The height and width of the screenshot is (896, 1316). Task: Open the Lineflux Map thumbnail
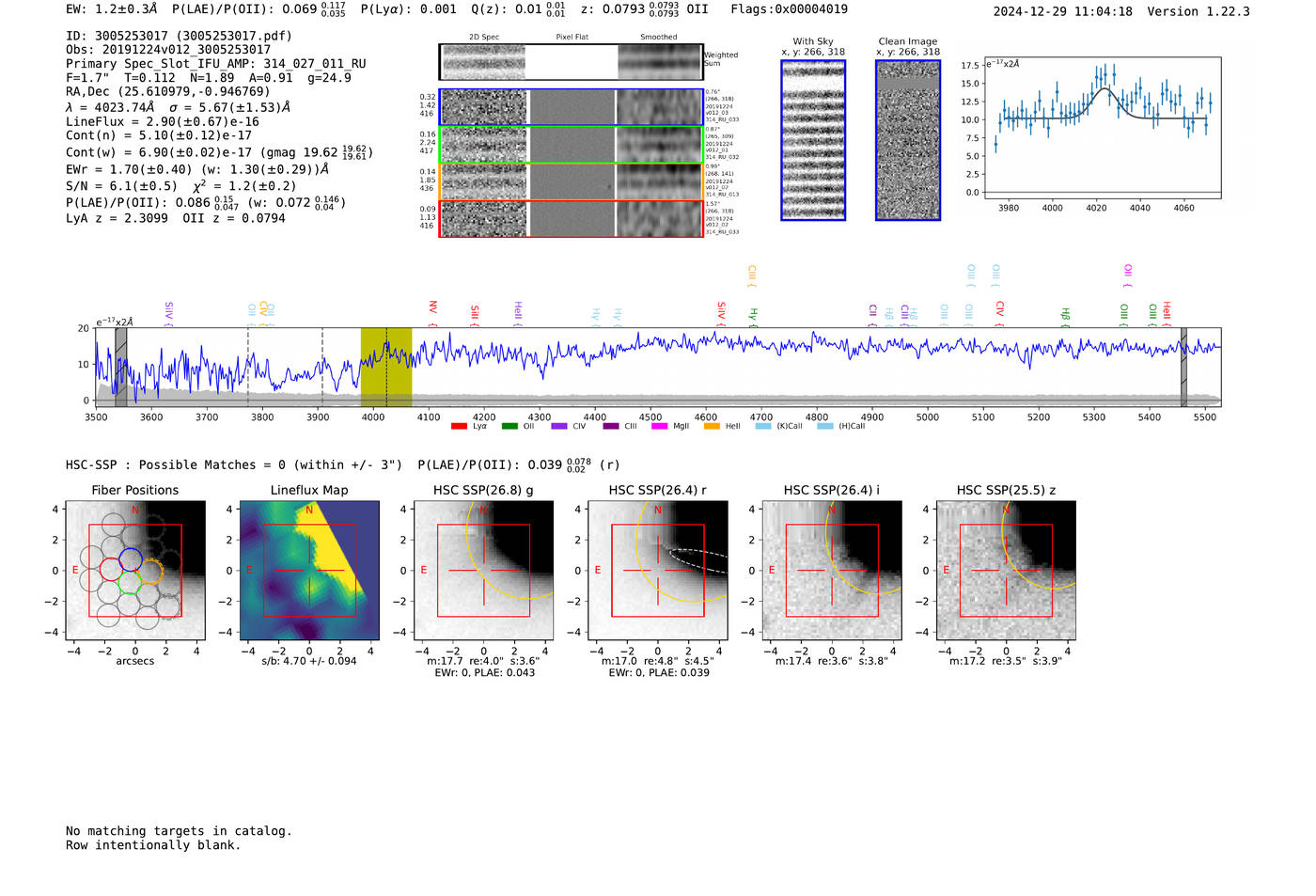(x=309, y=571)
